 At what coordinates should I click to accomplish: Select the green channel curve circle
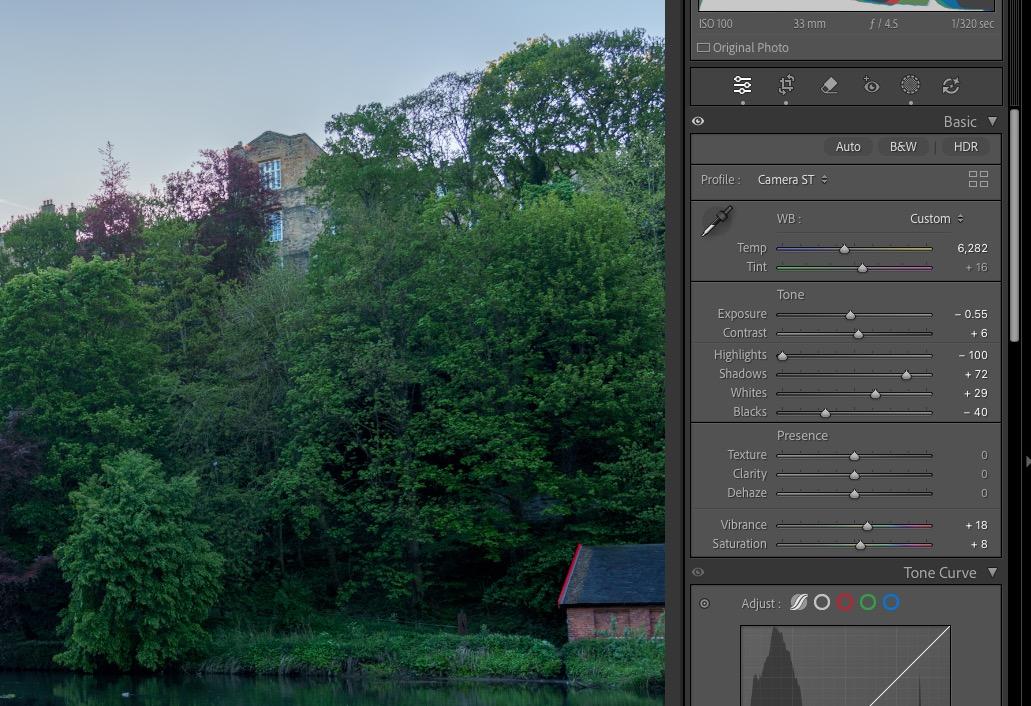(x=868, y=602)
